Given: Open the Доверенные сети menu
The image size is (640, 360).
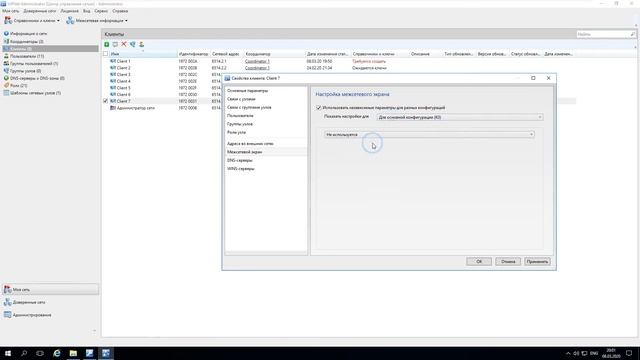Looking at the screenshot, I should click(x=40, y=11).
